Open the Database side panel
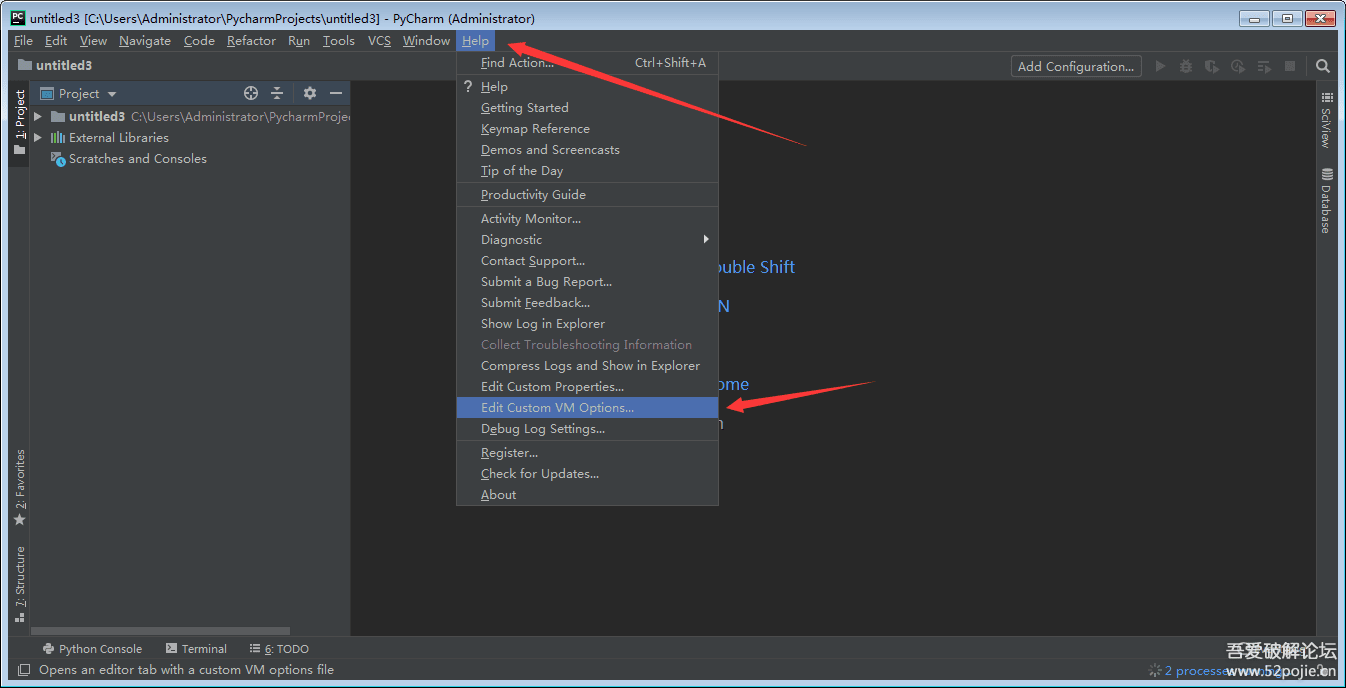The width and height of the screenshot is (1346, 688). click(1327, 200)
